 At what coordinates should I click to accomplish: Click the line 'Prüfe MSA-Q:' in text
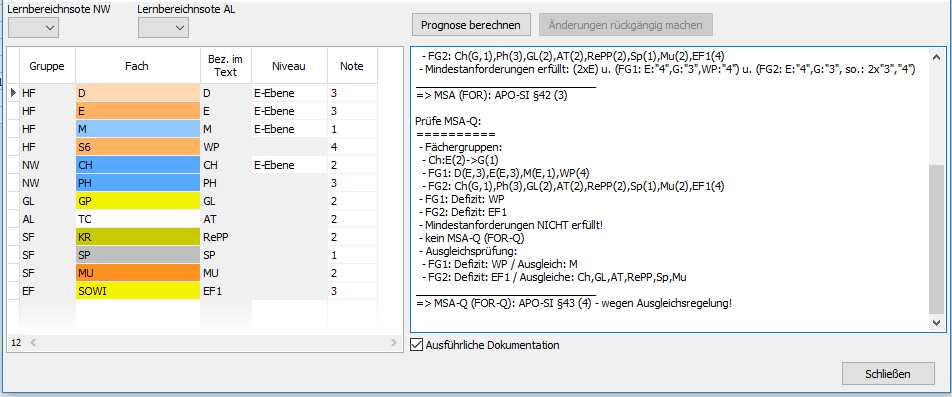coord(449,121)
